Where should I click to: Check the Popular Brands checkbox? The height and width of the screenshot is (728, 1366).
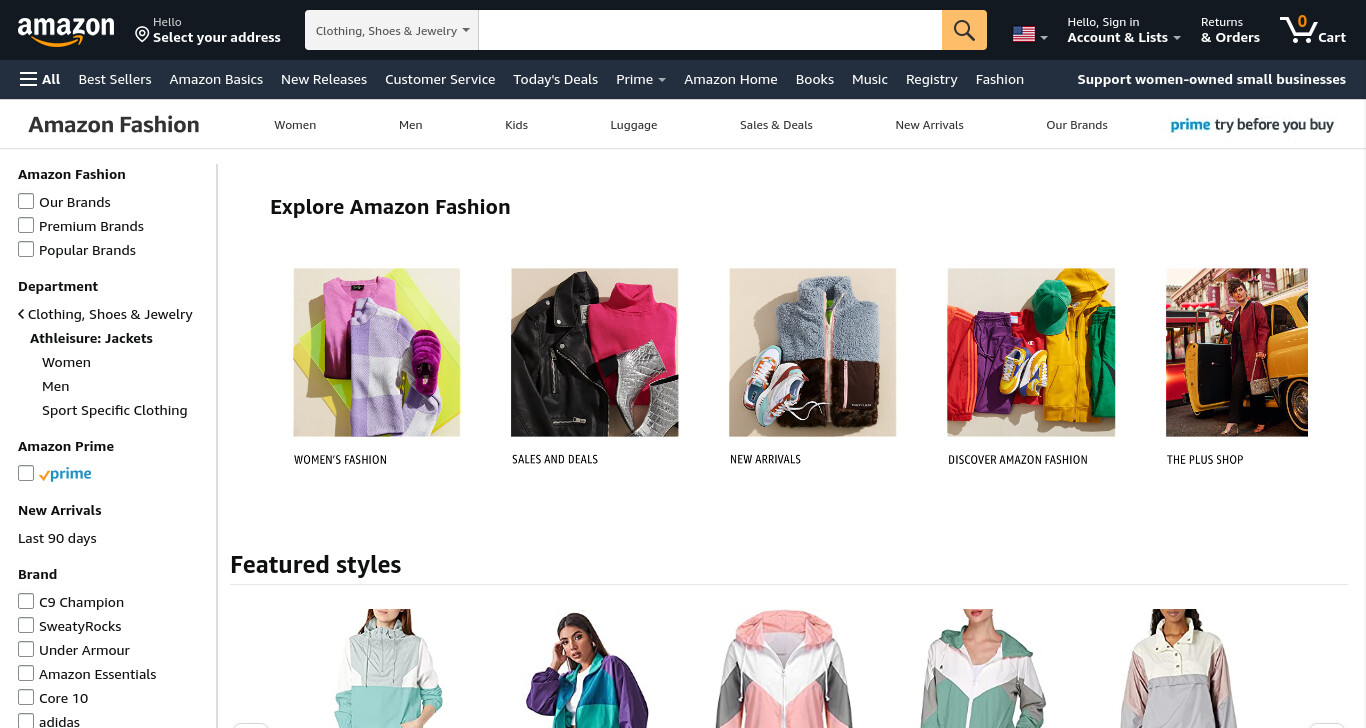[26, 249]
